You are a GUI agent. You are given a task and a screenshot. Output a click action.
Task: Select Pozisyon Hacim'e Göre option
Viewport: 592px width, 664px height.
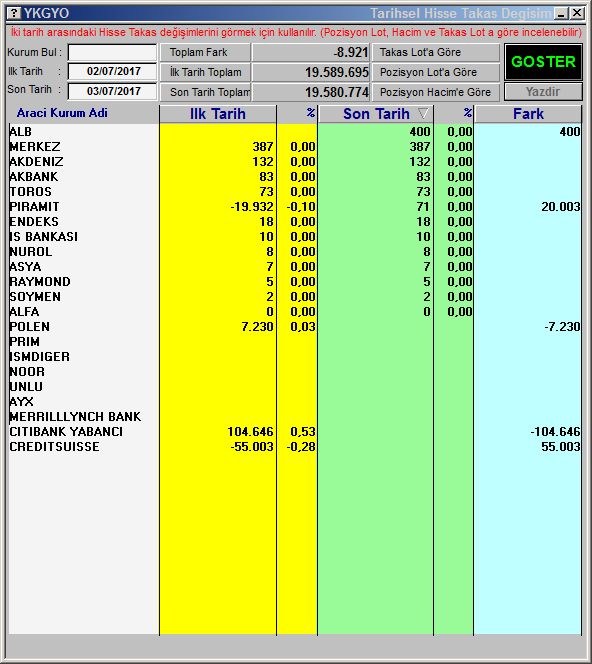point(436,92)
